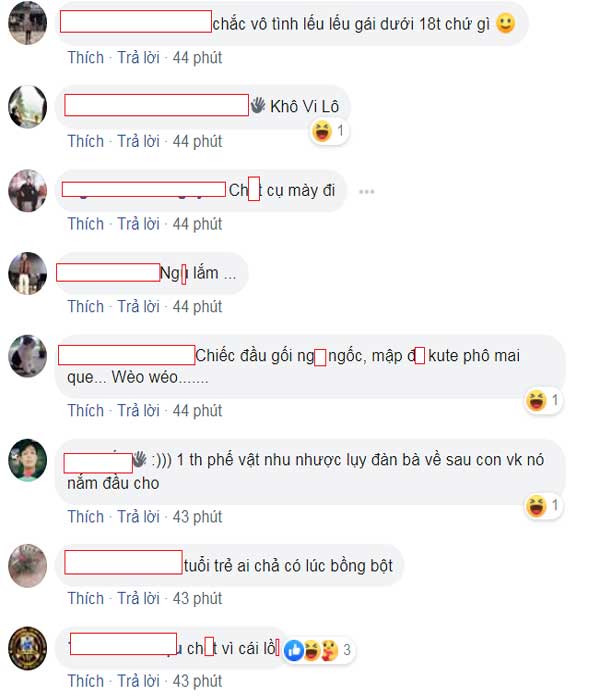Click the '44 phút' timestamp under 'Wèo wéo' comment
Screen dimensions: 600x700
coord(197,411)
